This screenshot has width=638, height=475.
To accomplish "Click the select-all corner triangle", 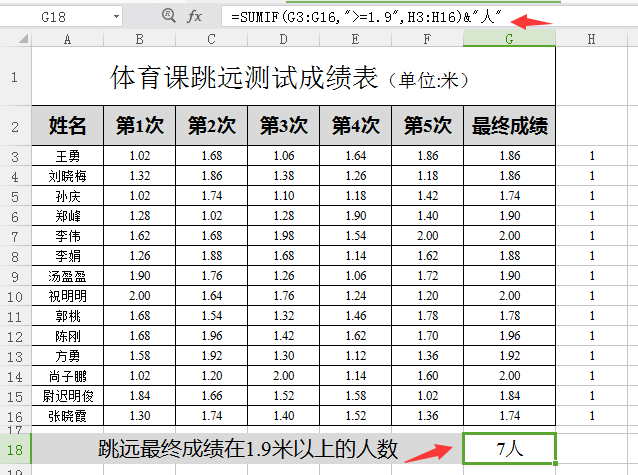I will coord(23,39).
